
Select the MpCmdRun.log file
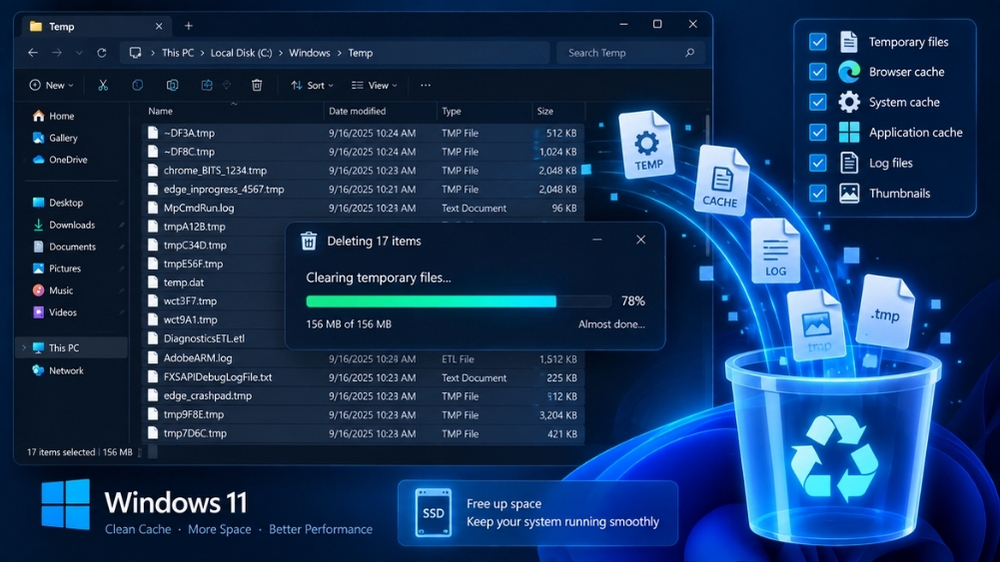tap(362, 208)
